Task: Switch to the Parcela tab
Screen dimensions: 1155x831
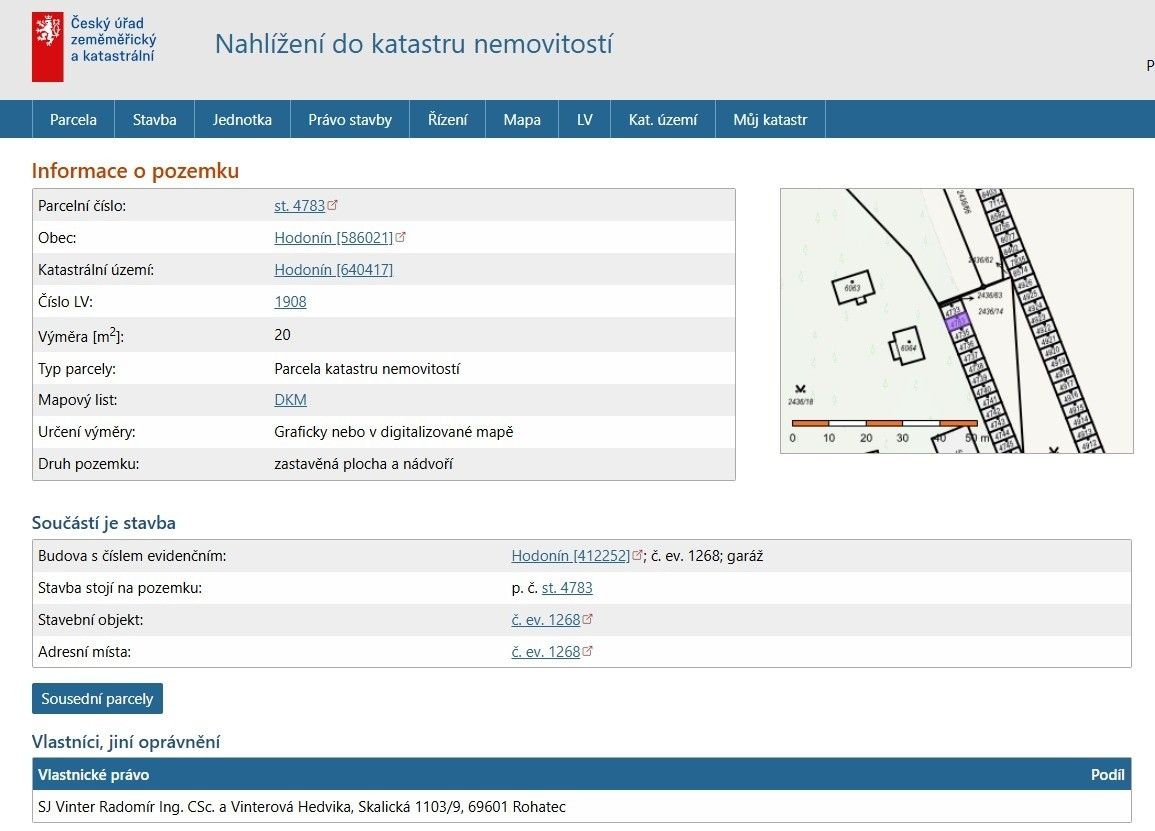Action: coord(73,119)
